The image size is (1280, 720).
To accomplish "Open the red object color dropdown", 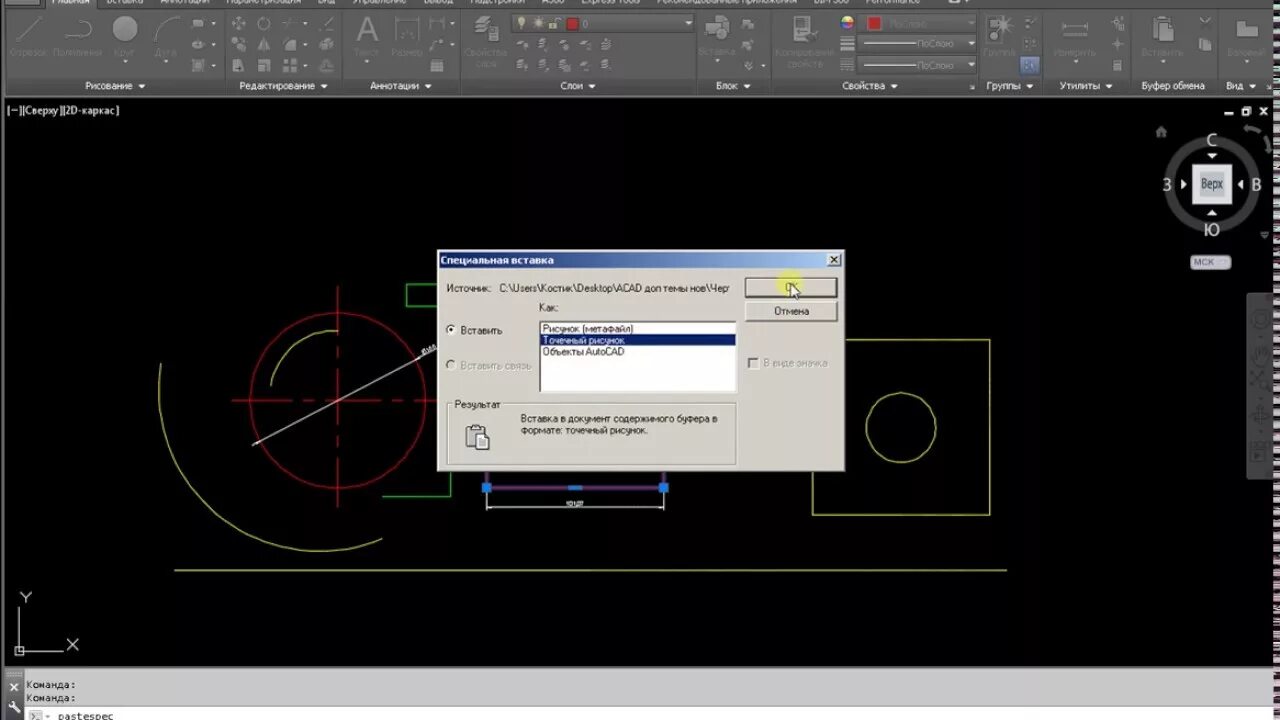I will tap(919, 22).
